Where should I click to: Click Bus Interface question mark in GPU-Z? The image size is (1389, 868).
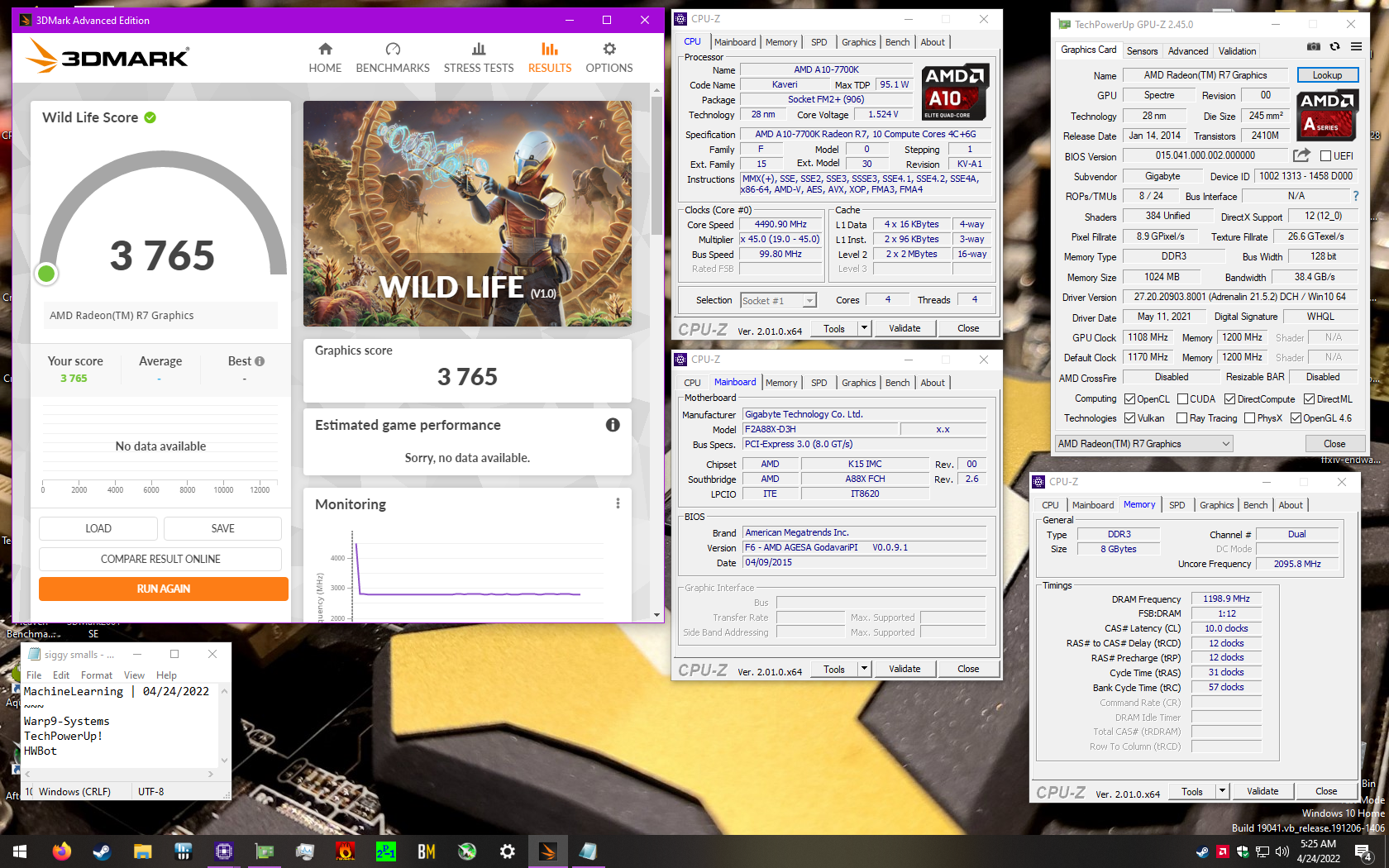coord(1356,196)
